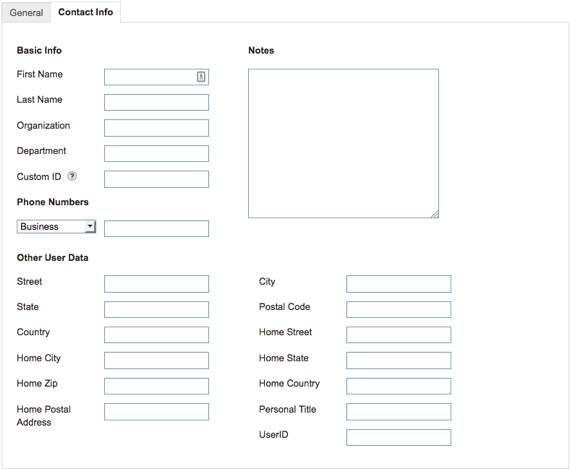Click the Home Postal Address label
570x469 pixels.
44,416
